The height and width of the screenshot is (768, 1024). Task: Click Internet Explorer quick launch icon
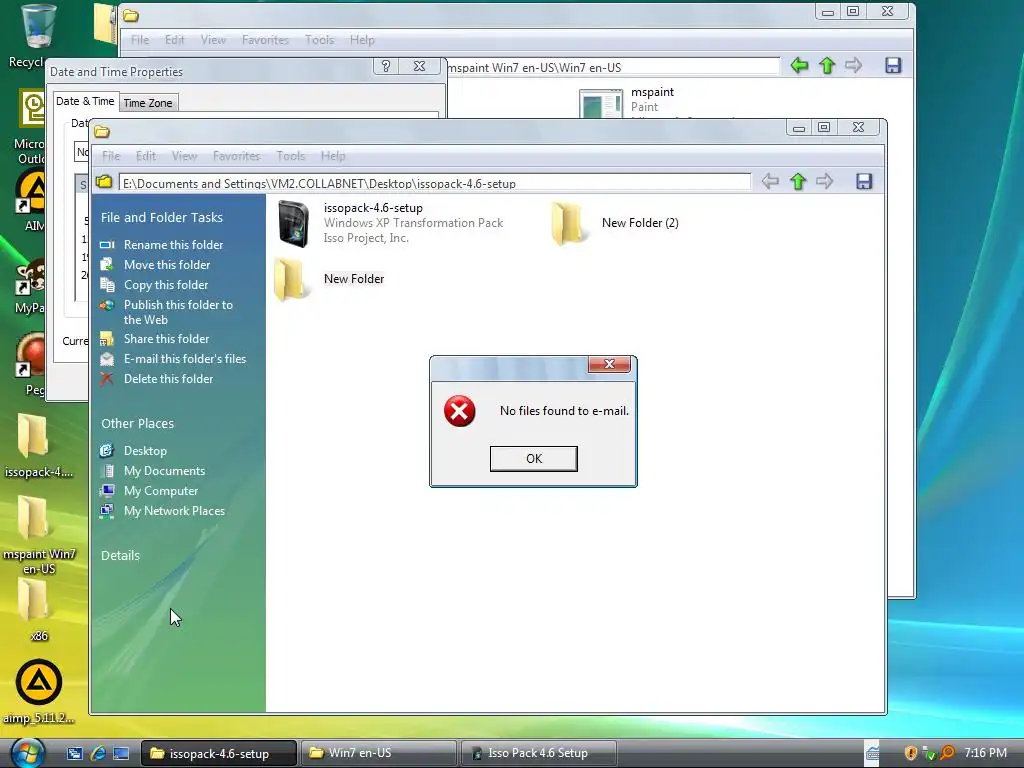tap(98, 753)
